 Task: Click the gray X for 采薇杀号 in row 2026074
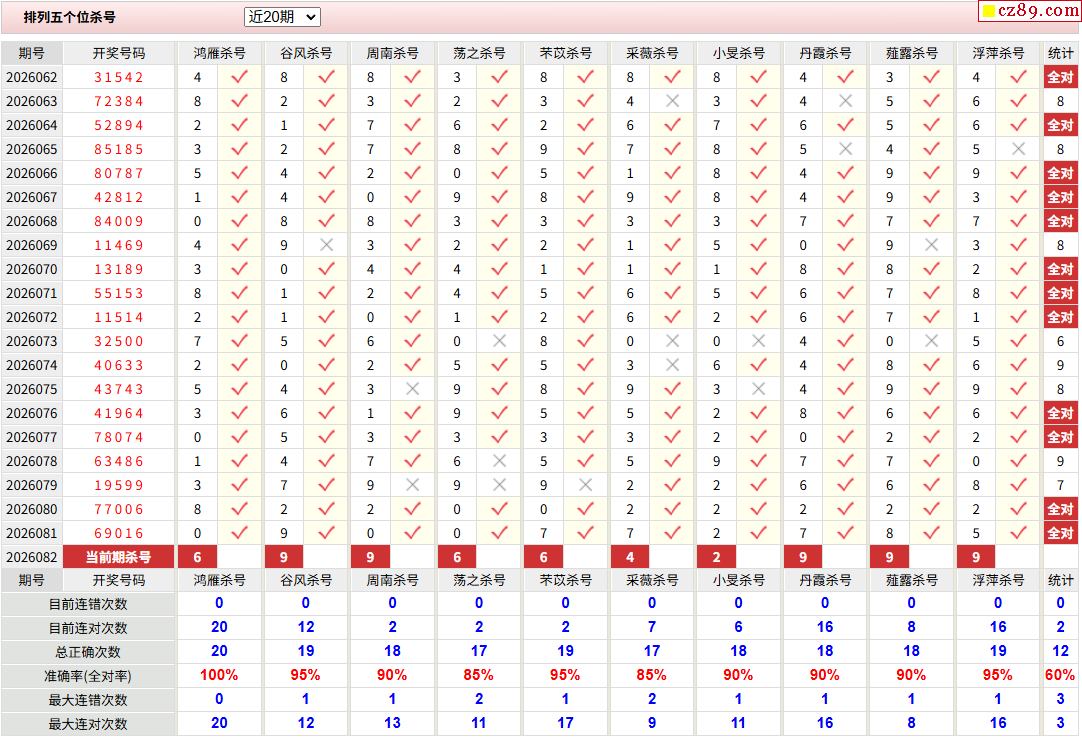pos(672,365)
